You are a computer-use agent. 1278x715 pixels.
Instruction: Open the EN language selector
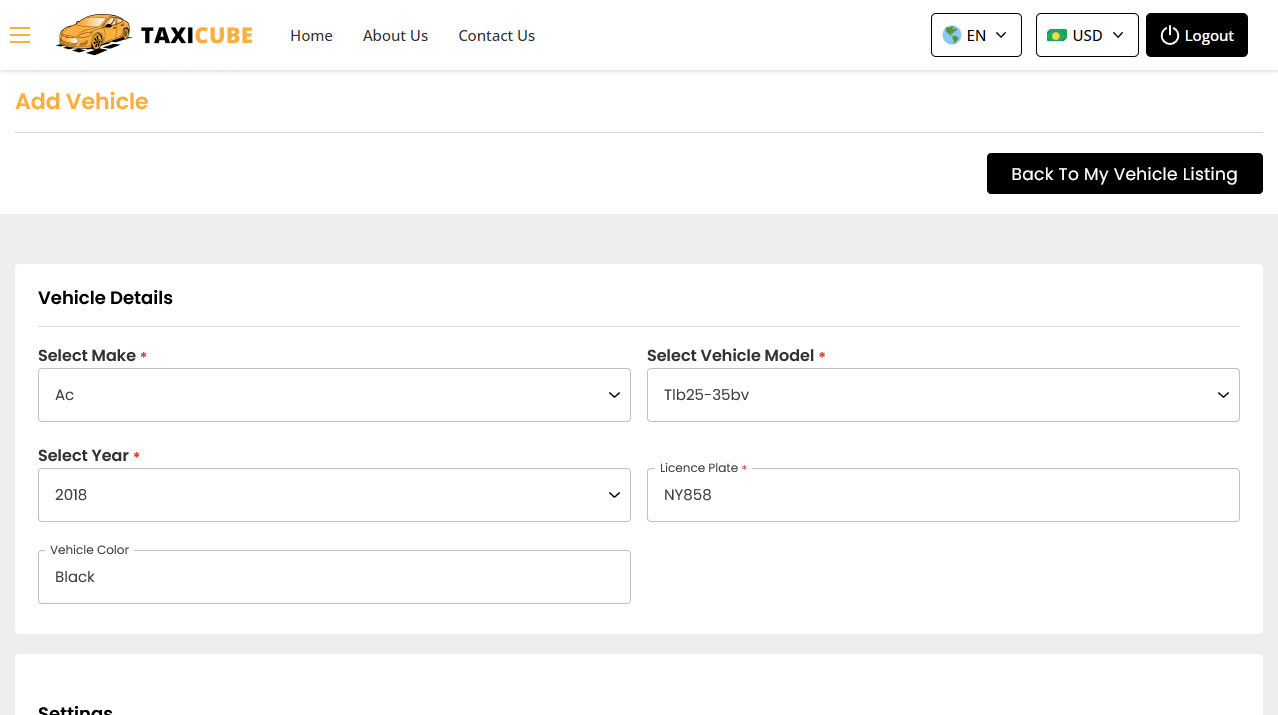click(975, 35)
